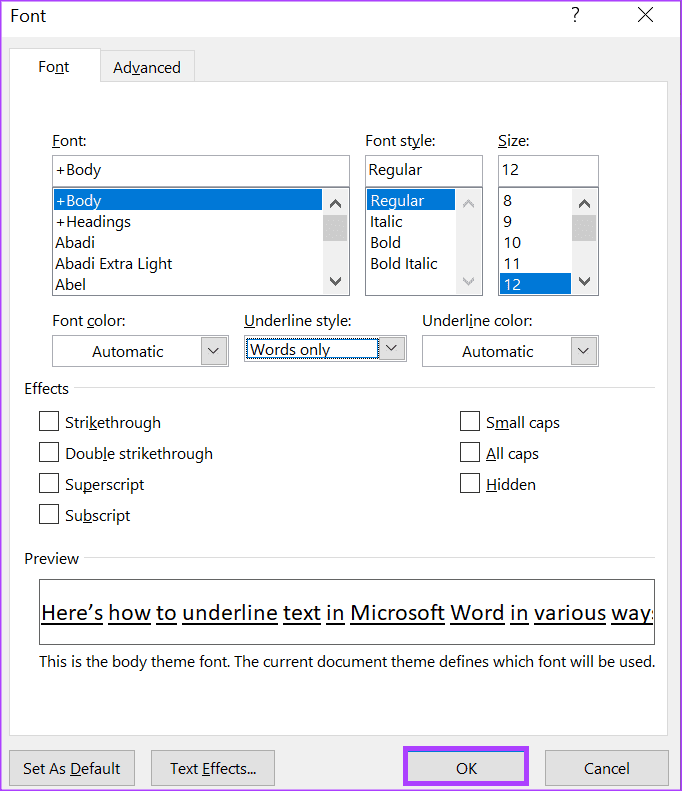The height and width of the screenshot is (791, 682).
Task: Select size 9 in the list
Action: [535, 221]
